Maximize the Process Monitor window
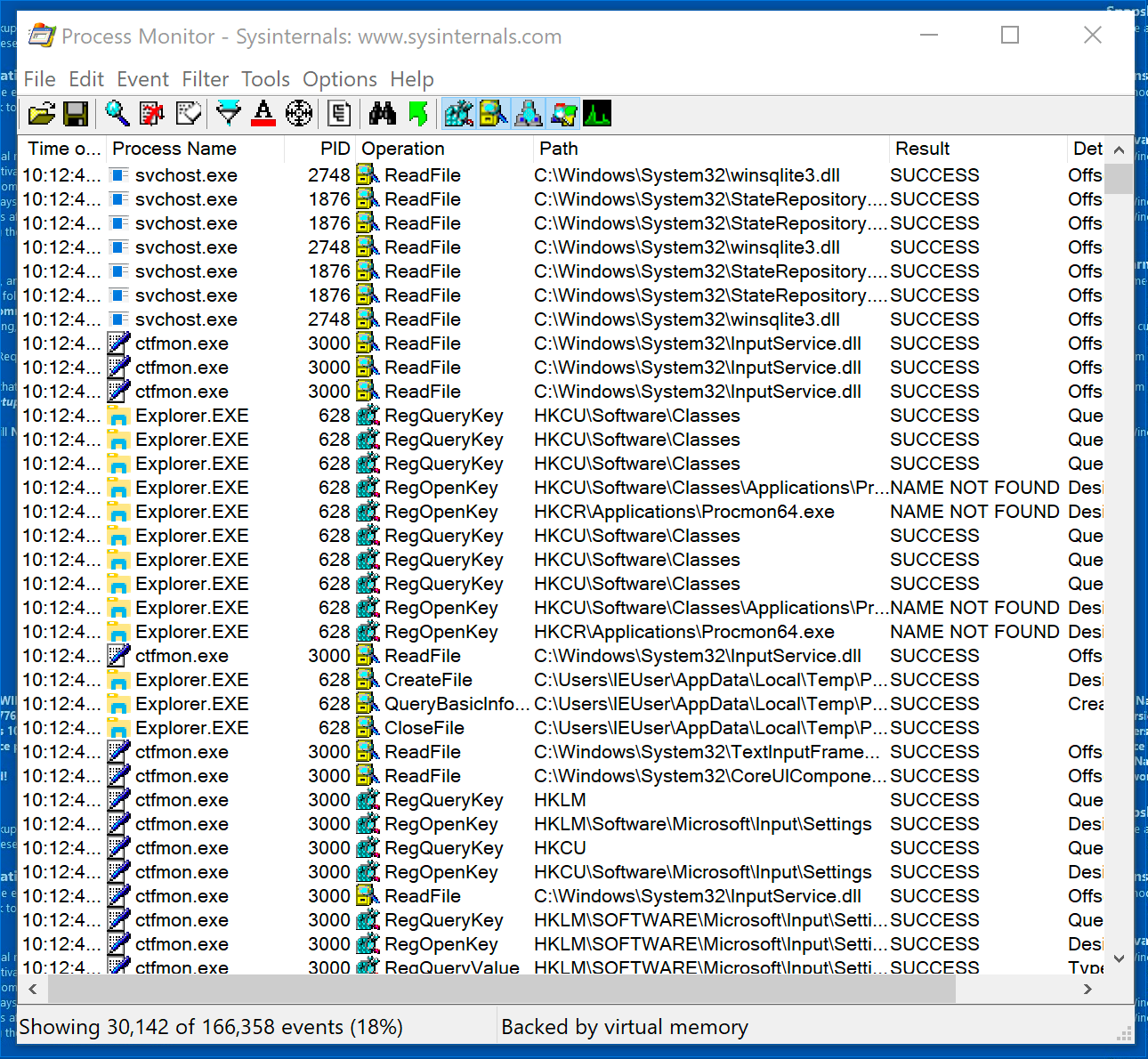 click(x=1010, y=35)
